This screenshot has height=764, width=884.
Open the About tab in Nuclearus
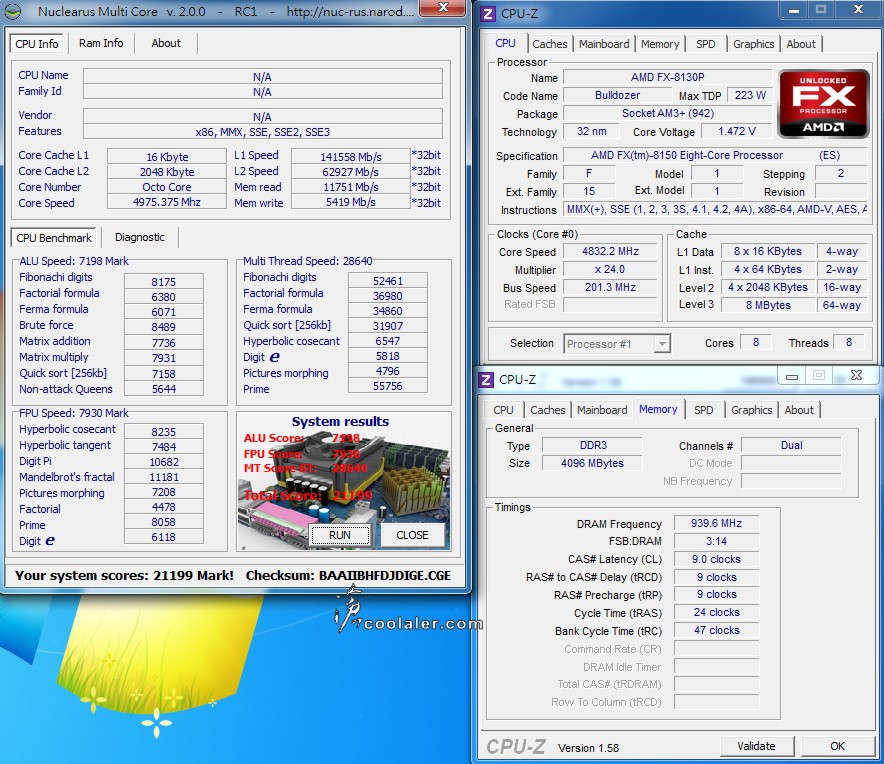[x=166, y=43]
